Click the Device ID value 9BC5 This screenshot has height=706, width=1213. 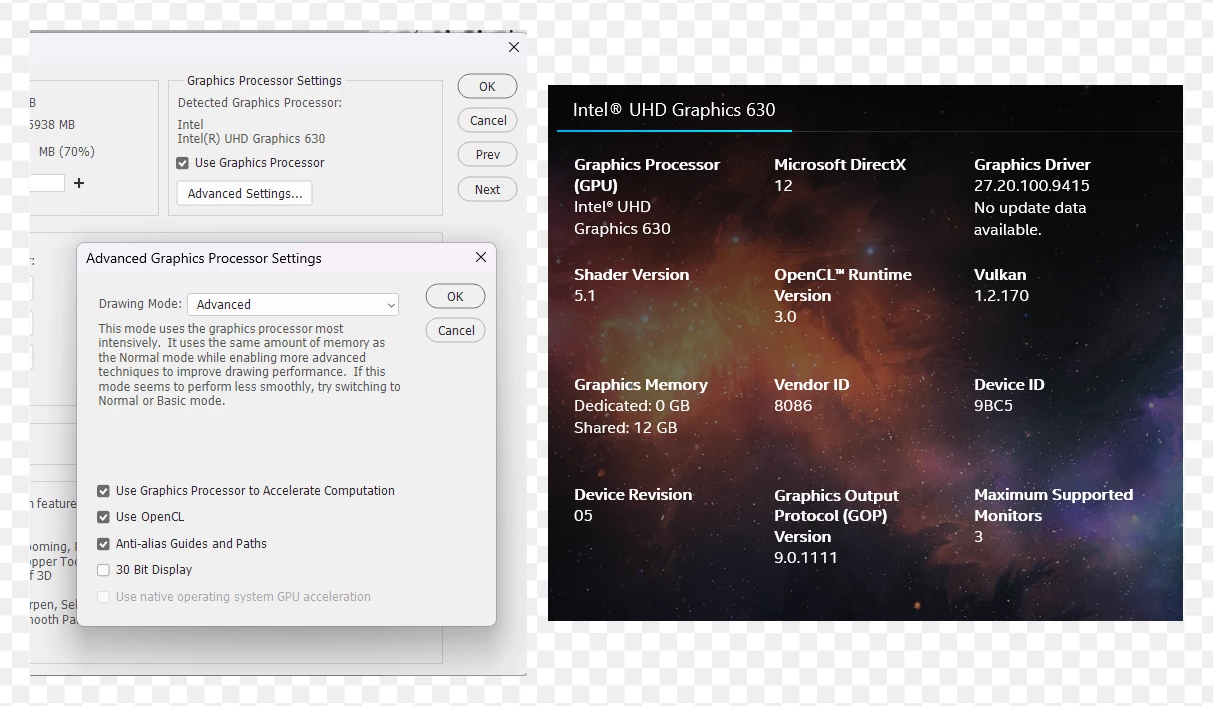993,405
